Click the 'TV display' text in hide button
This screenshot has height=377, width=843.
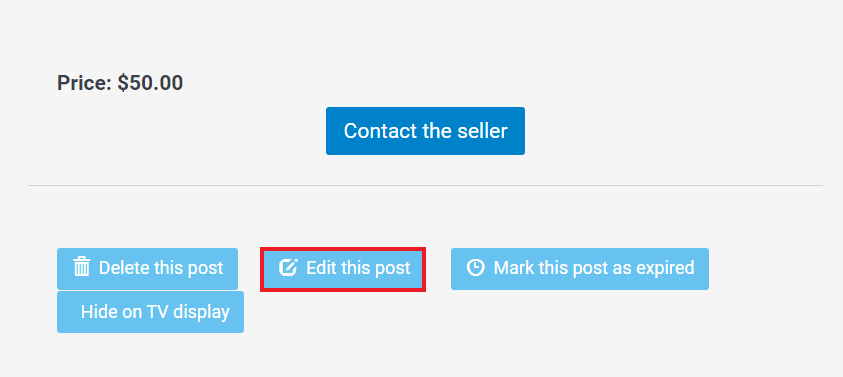click(188, 312)
